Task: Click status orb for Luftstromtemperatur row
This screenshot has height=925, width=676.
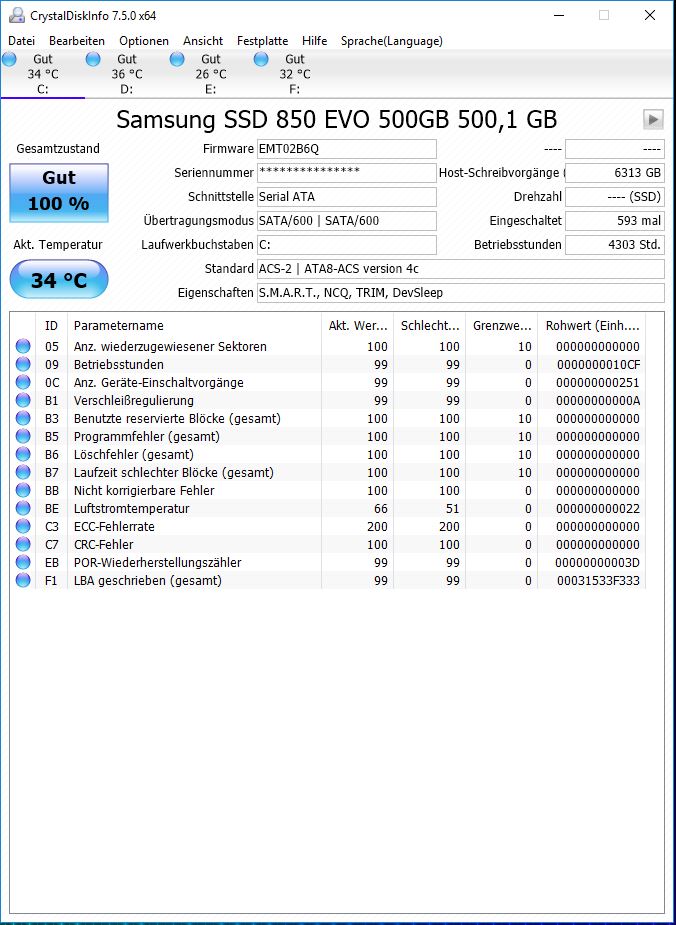Action: tap(23, 509)
